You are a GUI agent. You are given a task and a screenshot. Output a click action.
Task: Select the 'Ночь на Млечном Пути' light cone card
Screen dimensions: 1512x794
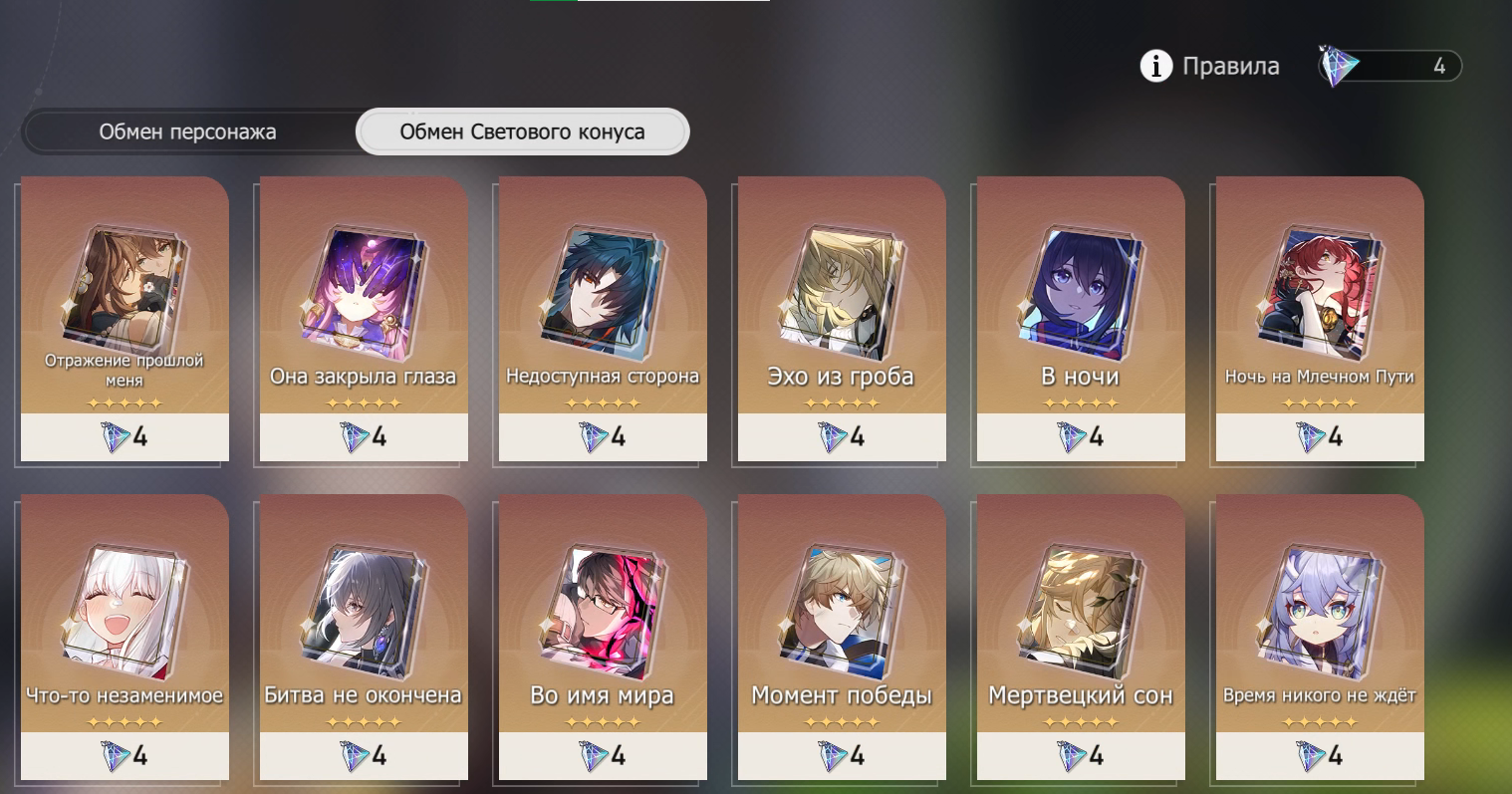[x=1320, y=319]
